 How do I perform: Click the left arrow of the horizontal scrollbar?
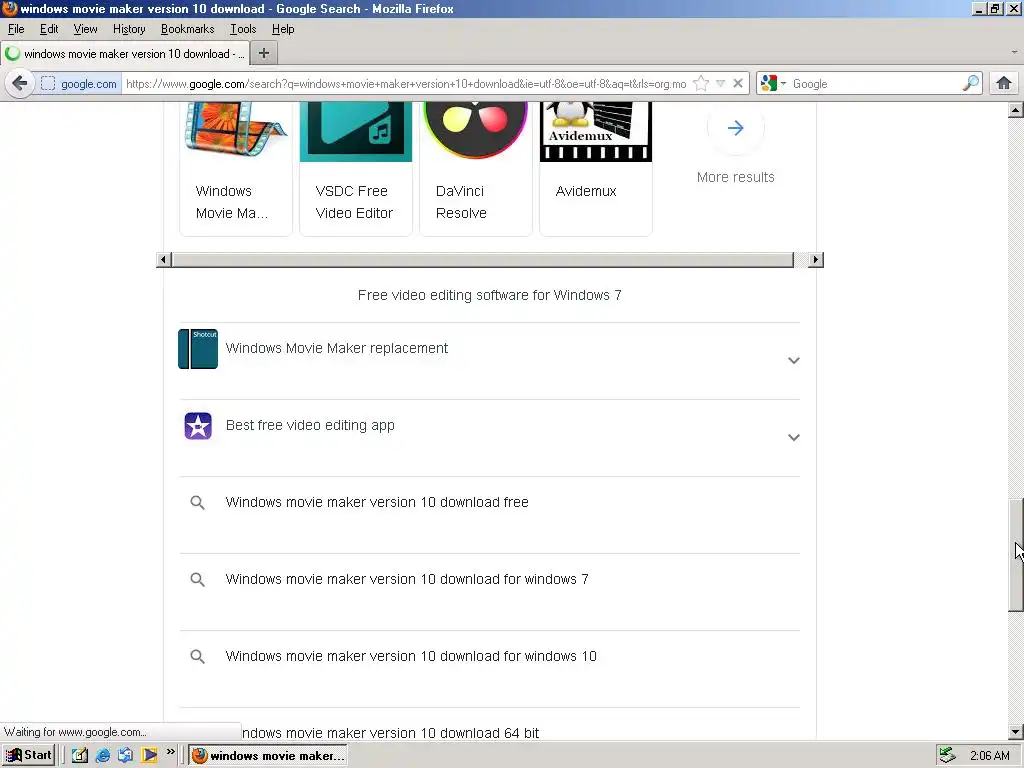165,260
